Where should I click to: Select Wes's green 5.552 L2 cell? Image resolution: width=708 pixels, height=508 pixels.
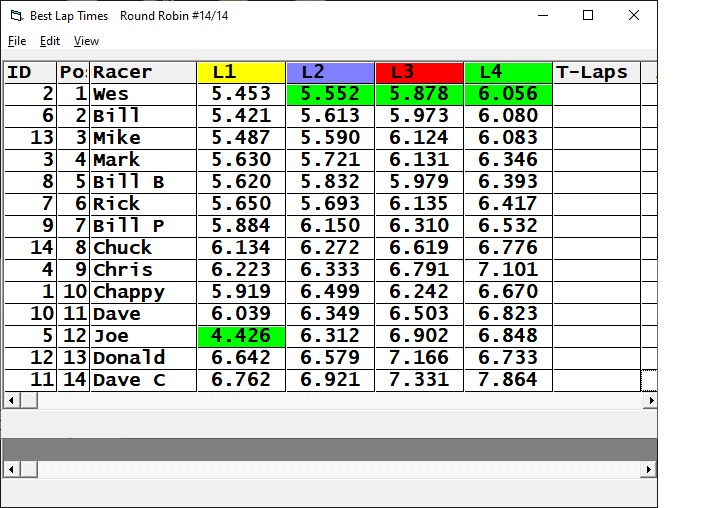330,94
